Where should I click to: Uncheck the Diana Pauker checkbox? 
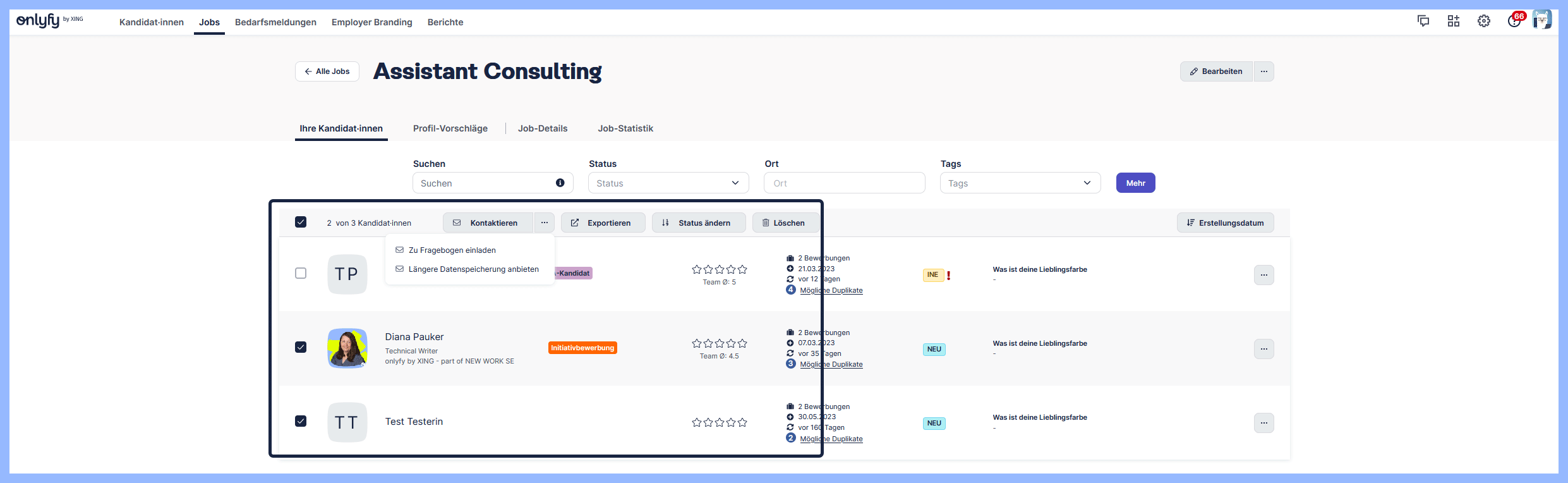pos(301,347)
